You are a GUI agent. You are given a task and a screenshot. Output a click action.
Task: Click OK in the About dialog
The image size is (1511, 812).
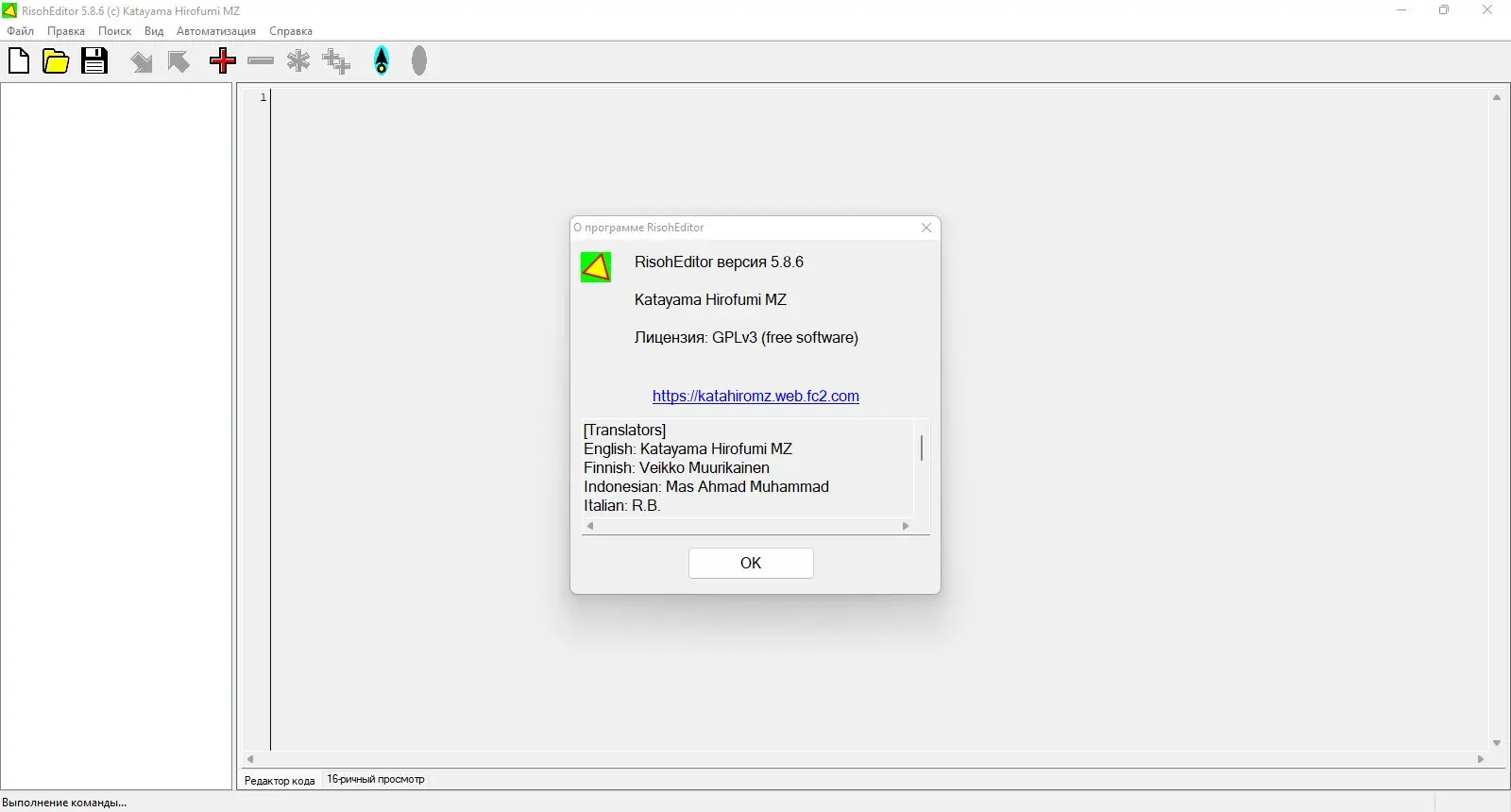click(751, 563)
